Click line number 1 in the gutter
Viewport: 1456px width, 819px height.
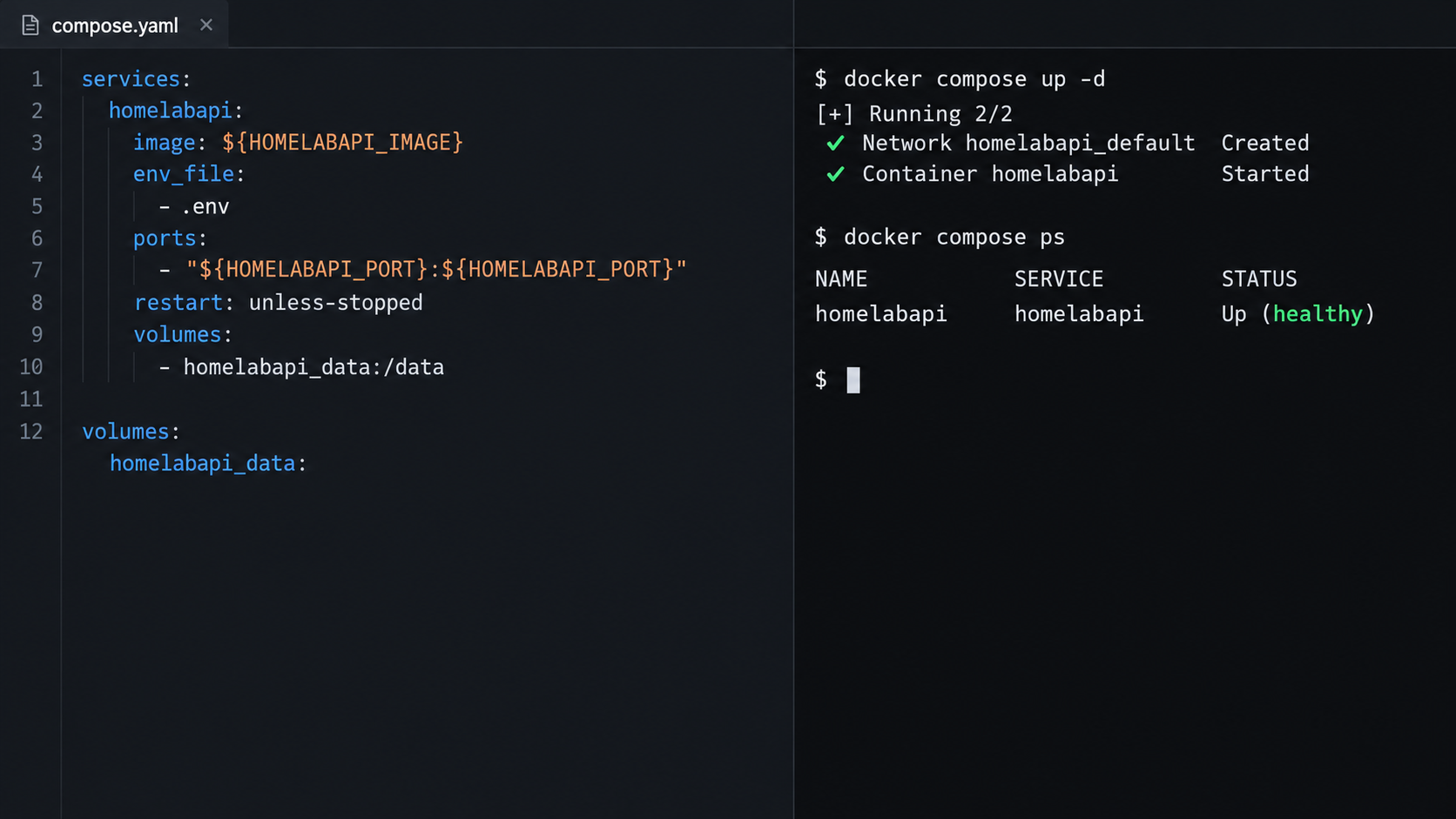(37, 79)
